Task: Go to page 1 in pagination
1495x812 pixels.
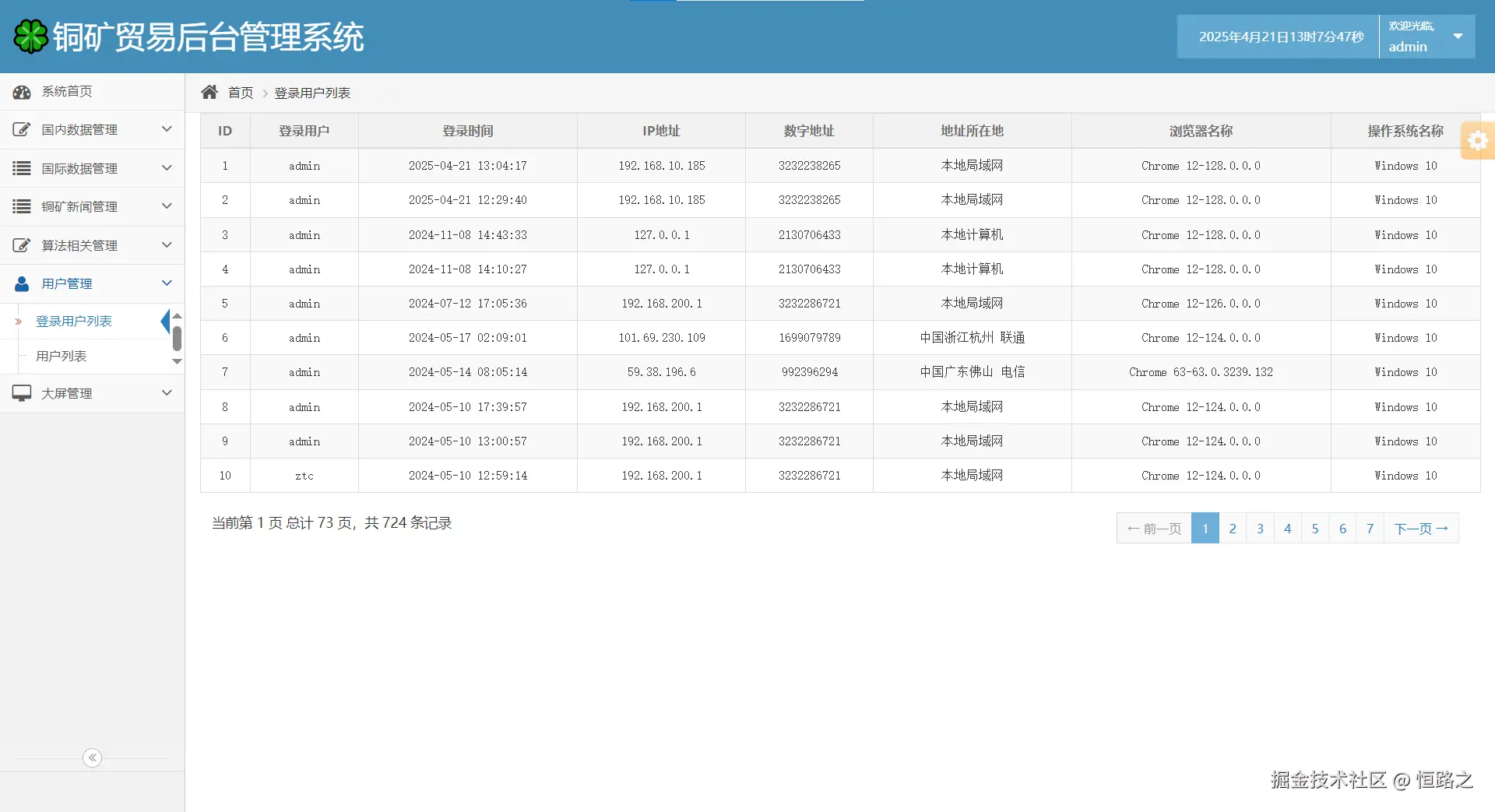Action: coord(1205,529)
